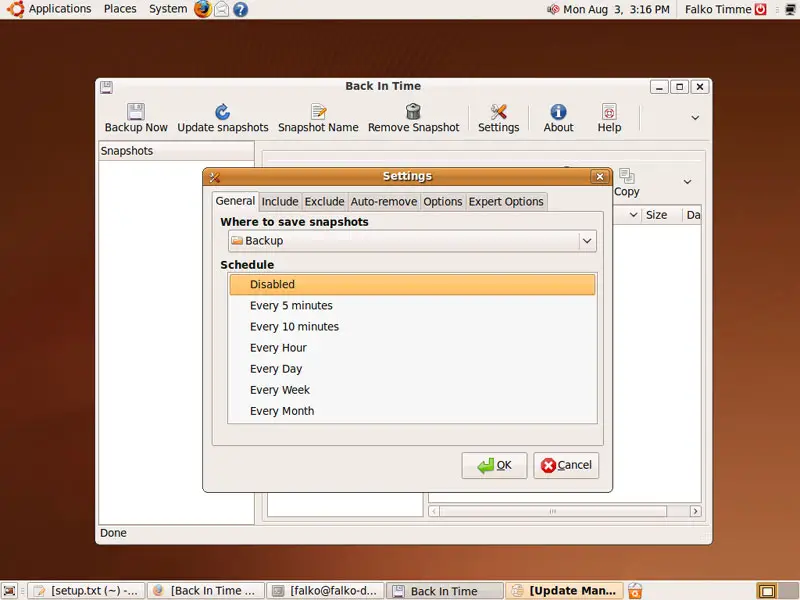Click the Copy icon behind the dialog
800x600 pixels.
[627, 176]
